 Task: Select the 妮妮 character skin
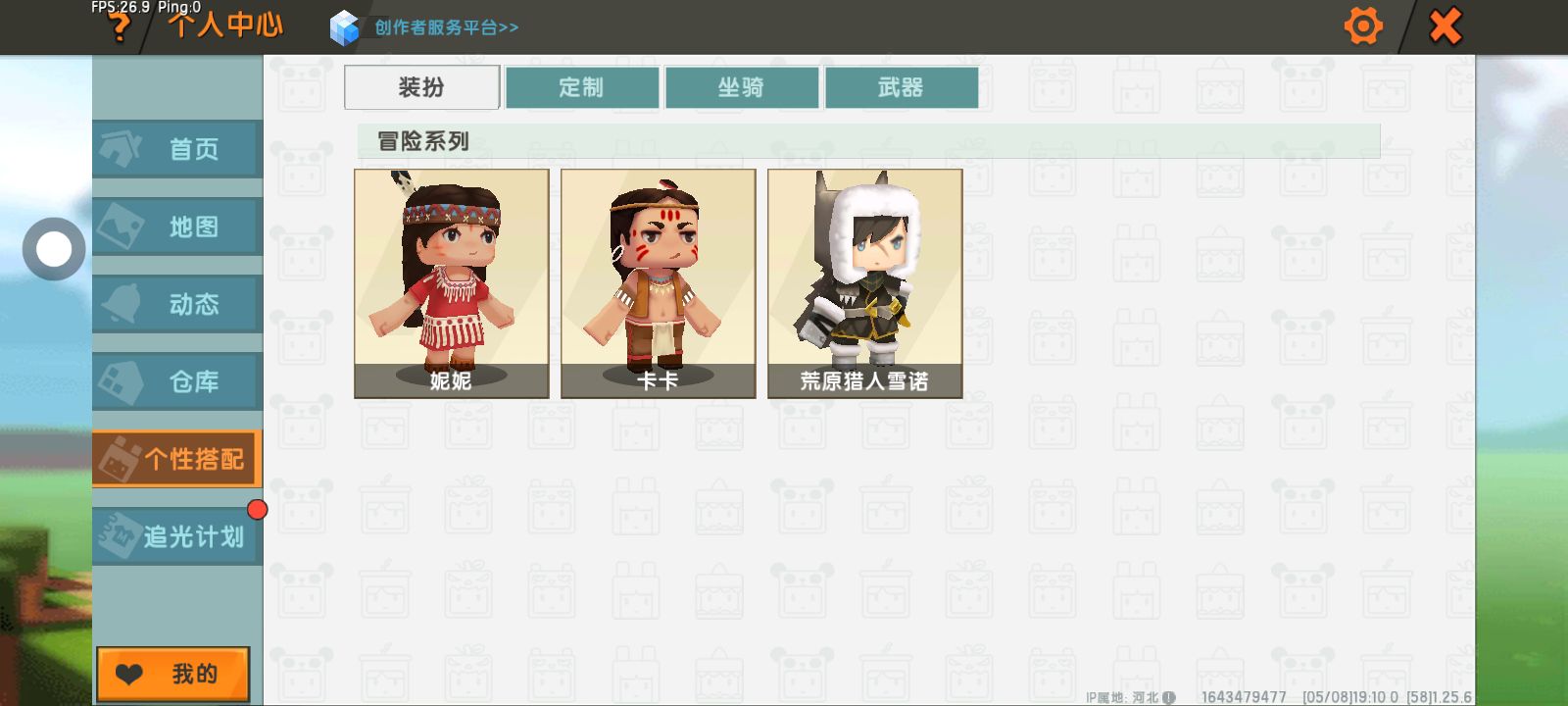[452, 283]
